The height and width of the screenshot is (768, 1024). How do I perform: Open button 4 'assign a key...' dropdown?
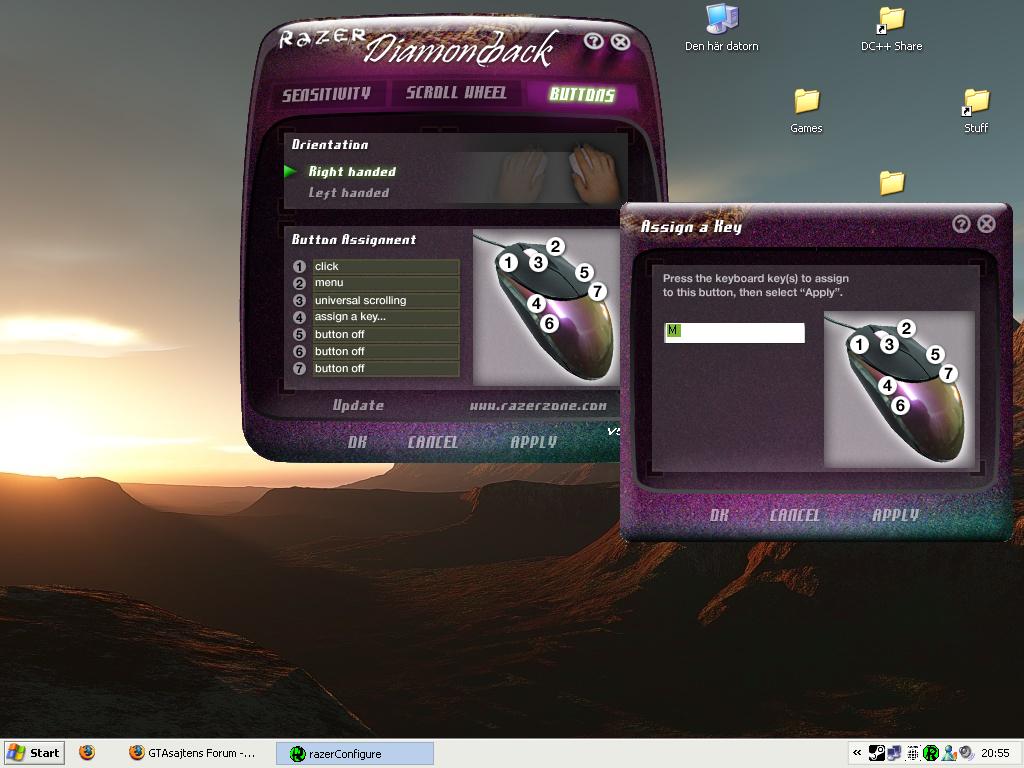tap(385, 317)
